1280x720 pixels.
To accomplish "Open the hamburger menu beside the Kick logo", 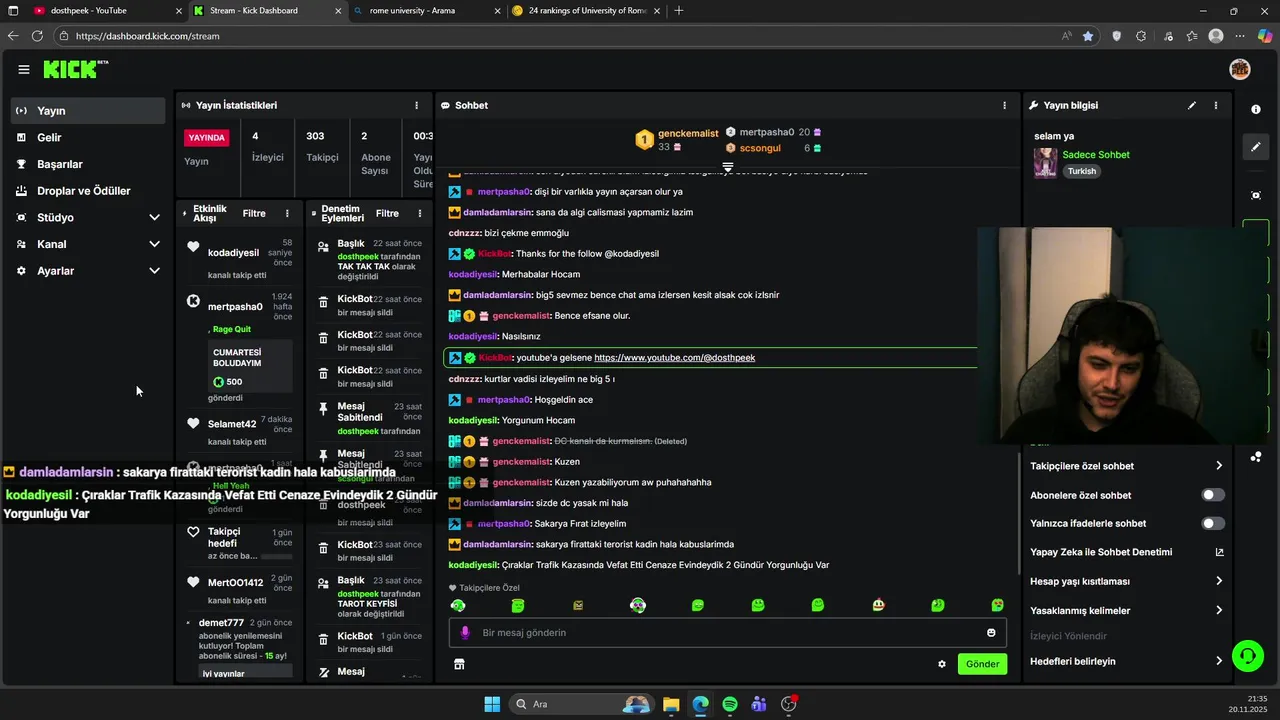I will [x=23, y=69].
